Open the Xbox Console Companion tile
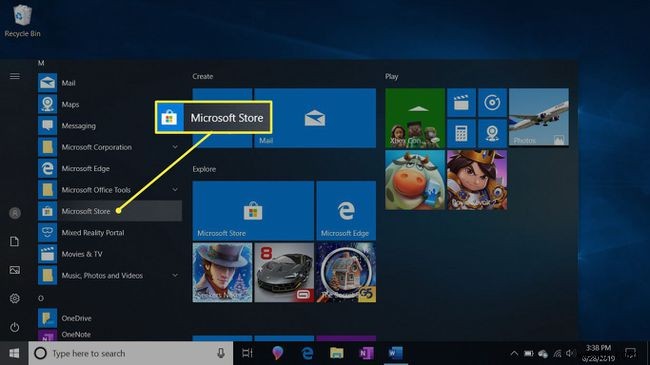Image resolution: width=650 pixels, height=365 pixels. tap(415, 118)
